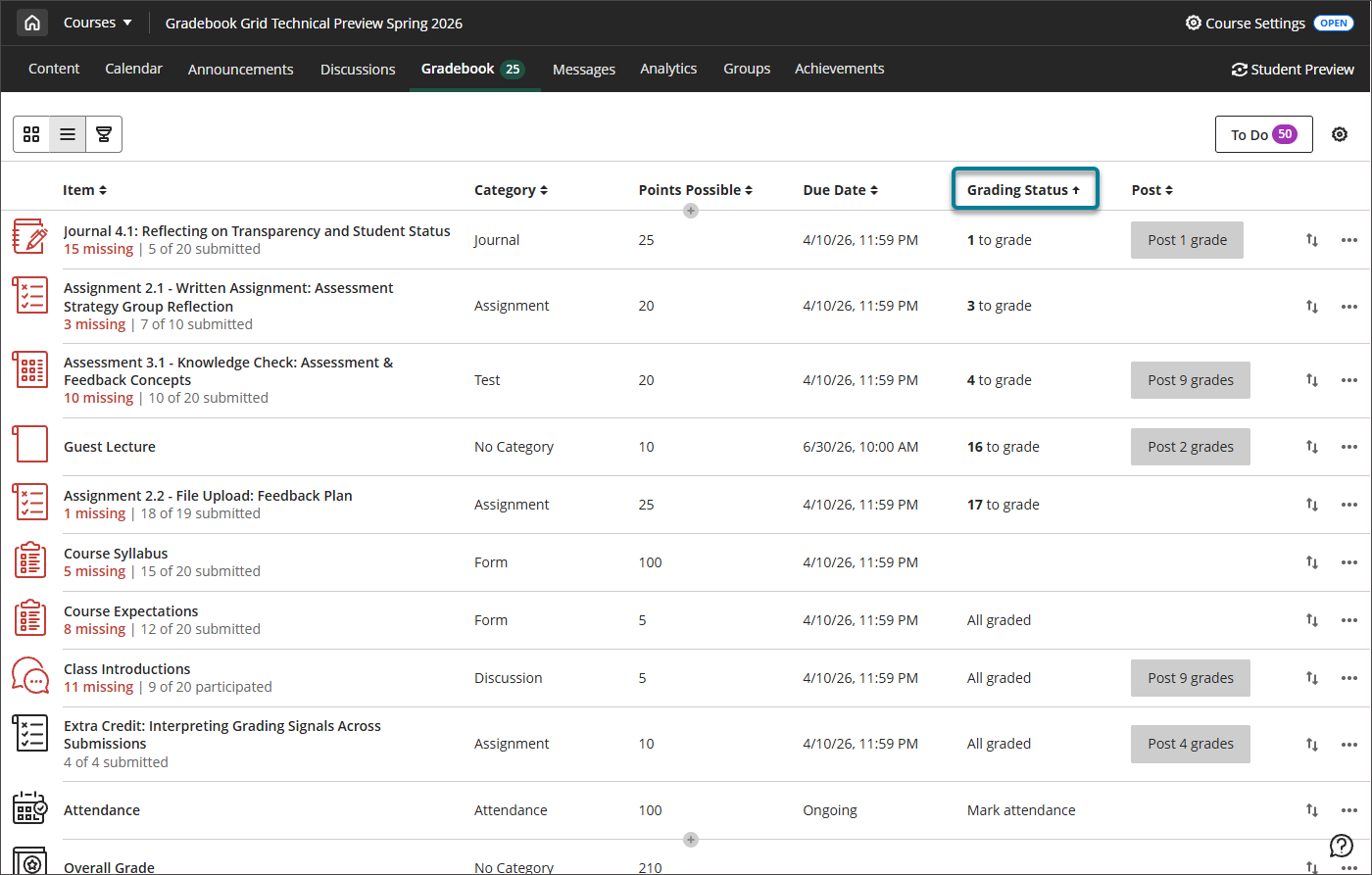The height and width of the screenshot is (875, 1372).
Task: Go to the Analytics tab
Action: tap(668, 69)
